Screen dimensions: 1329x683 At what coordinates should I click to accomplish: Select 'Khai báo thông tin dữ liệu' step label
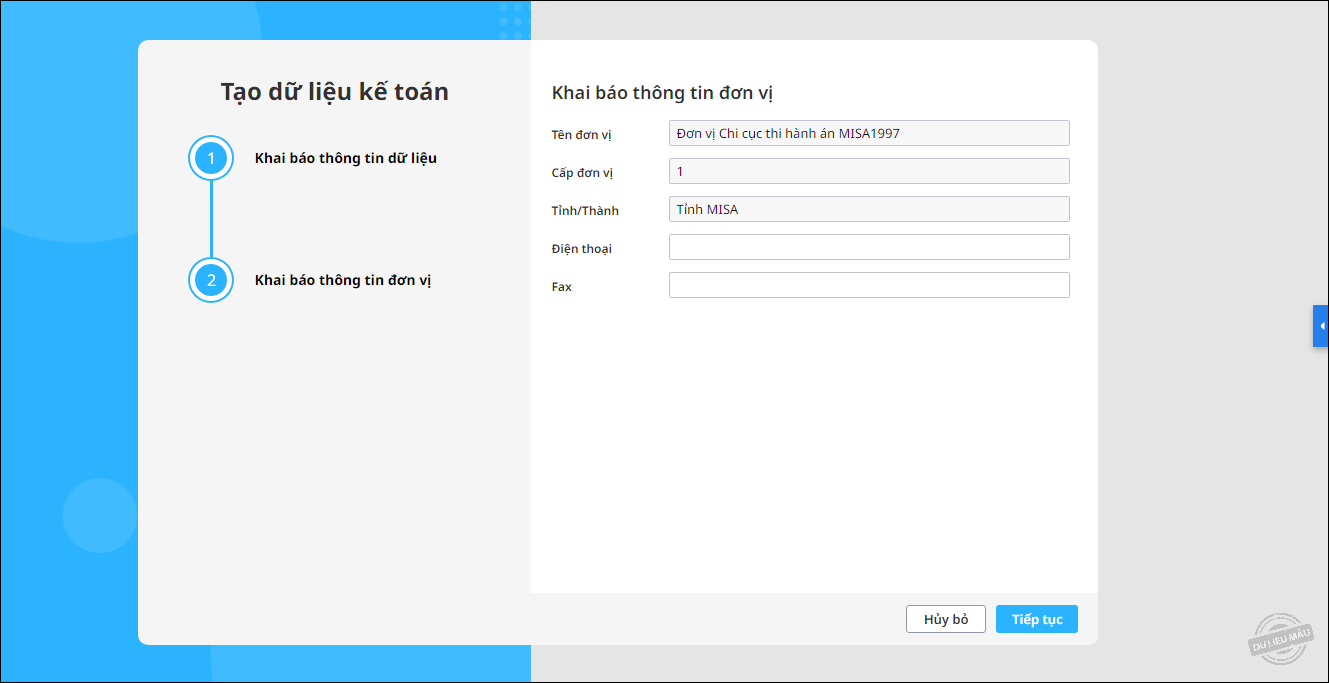coord(346,158)
